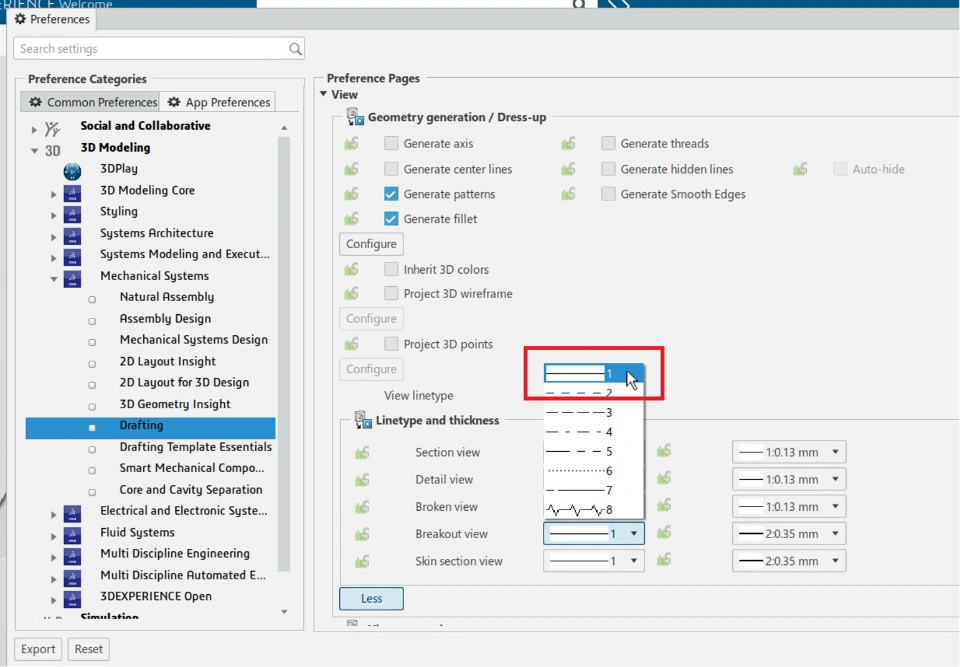The image size is (960, 667).
Task: Click the lock icon beside Project 3D points
Action: click(x=351, y=344)
